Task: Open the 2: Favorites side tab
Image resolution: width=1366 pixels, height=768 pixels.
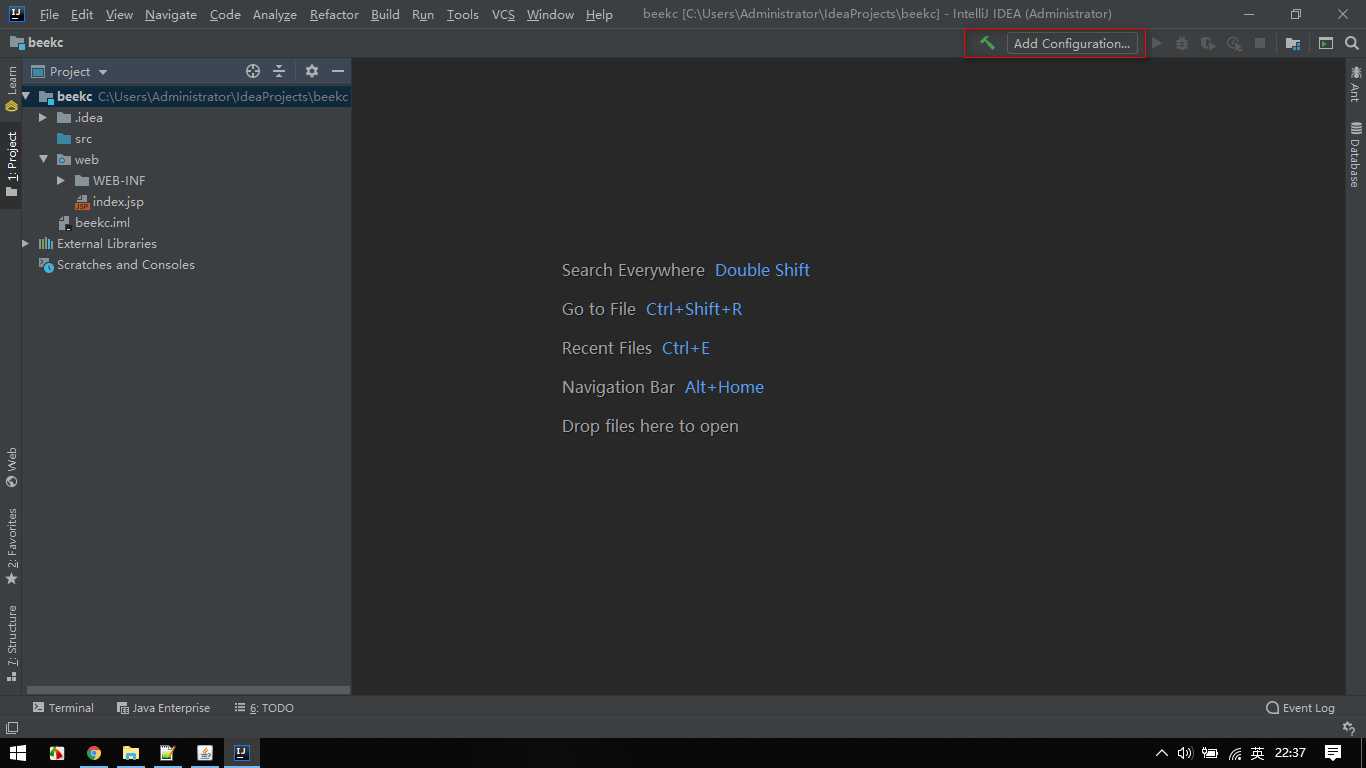Action: click(x=11, y=546)
